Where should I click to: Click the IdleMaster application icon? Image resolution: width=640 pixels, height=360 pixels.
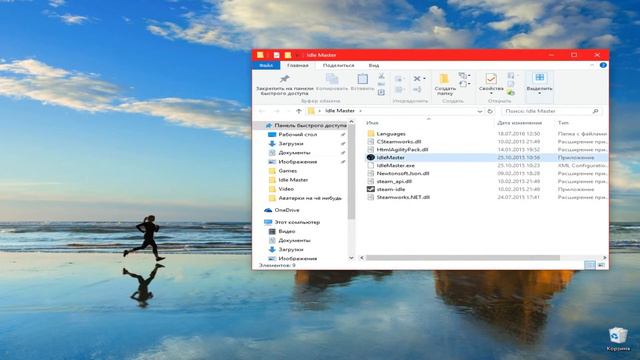coord(370,158)
